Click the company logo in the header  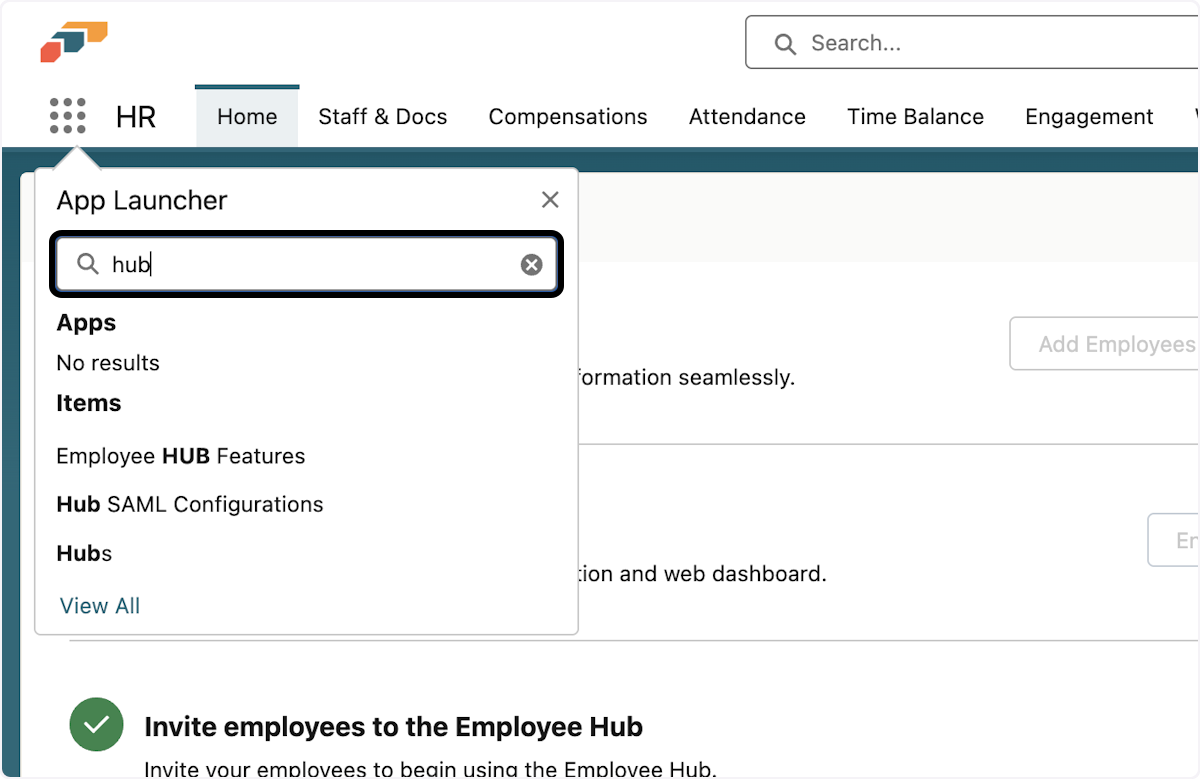74,42
